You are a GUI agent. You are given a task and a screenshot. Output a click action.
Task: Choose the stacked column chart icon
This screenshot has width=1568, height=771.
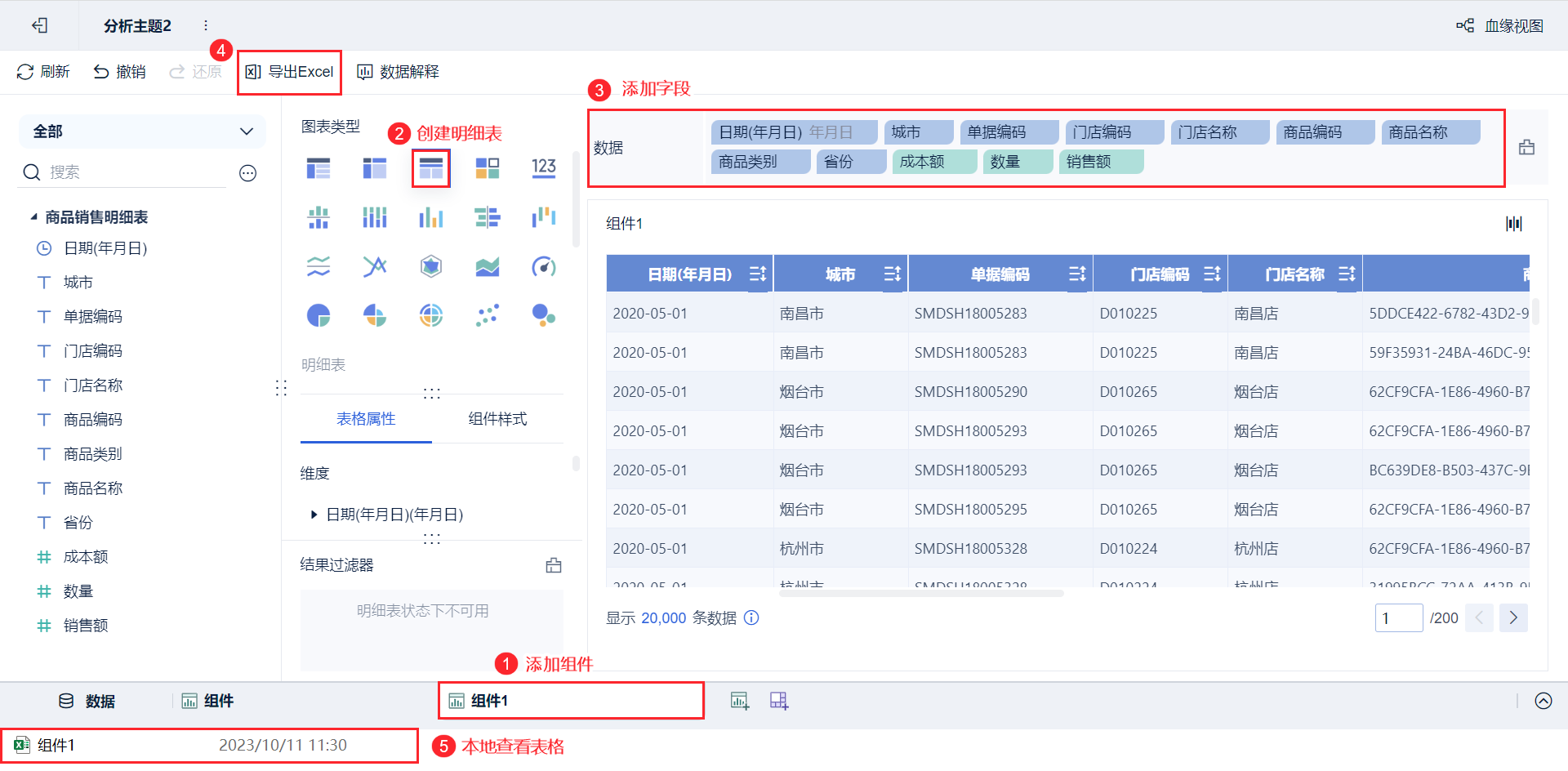318,217
